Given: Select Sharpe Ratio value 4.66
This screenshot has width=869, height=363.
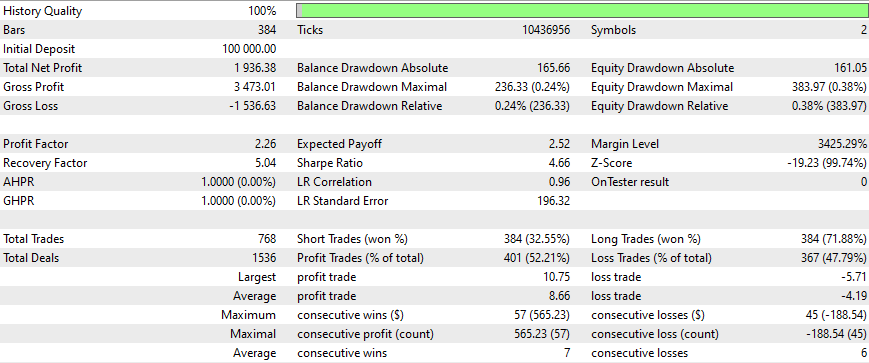Looking at the screenshot, I should [560, 163].
